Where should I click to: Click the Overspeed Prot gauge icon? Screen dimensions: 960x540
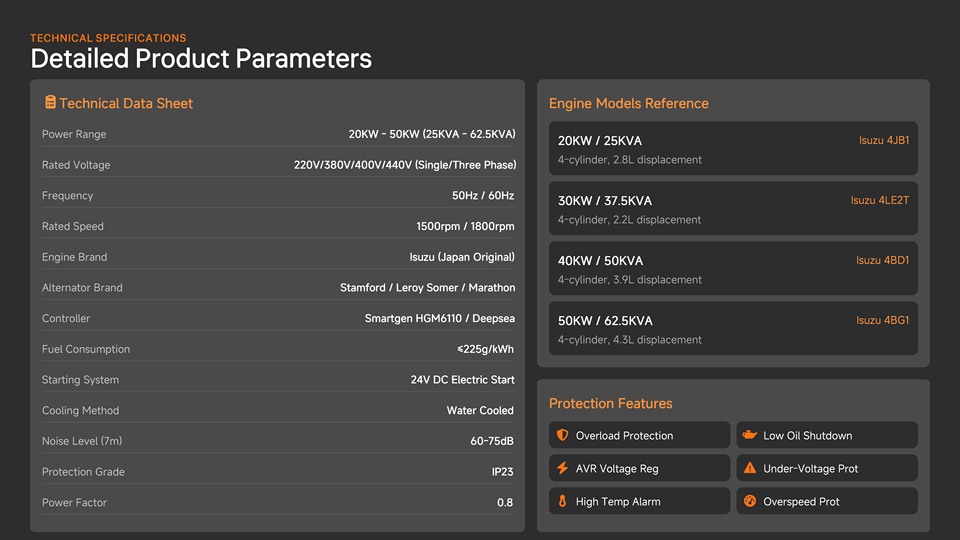pos(750,501)
